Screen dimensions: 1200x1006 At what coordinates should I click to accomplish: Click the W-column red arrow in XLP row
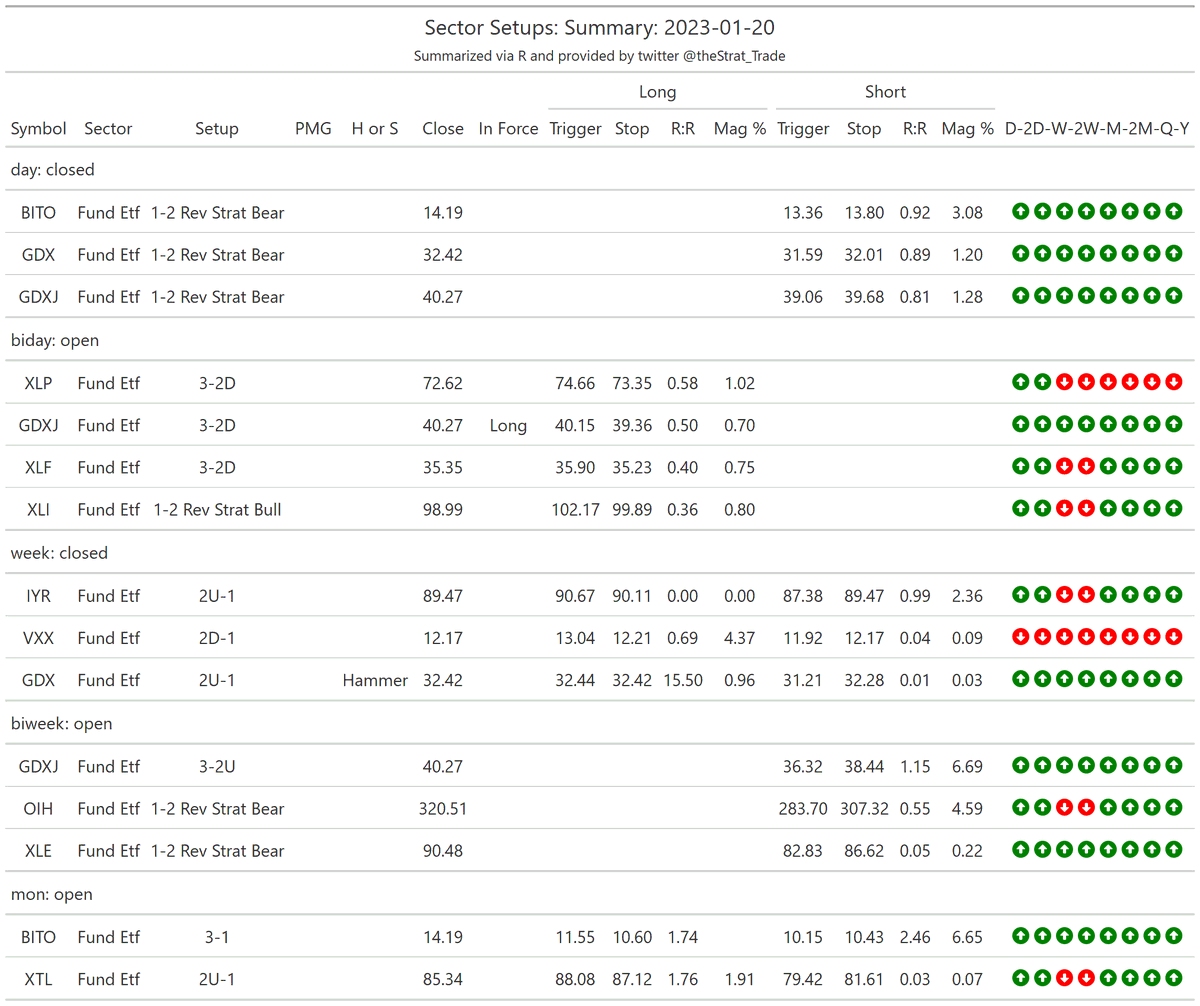[x=1064, y=382]
